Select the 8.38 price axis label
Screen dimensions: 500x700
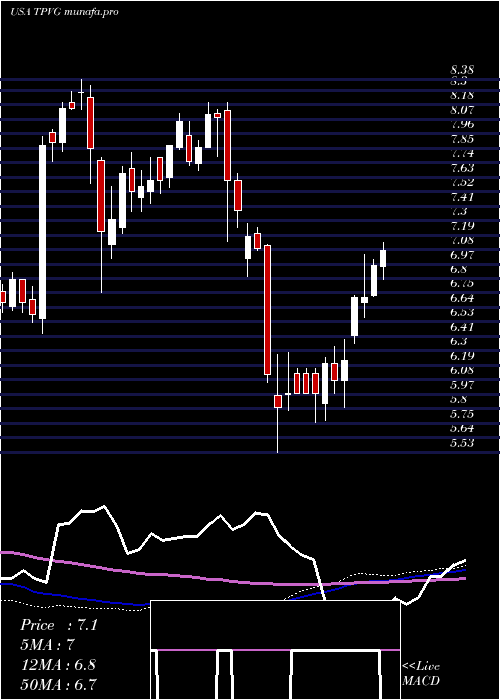(462, 70)
